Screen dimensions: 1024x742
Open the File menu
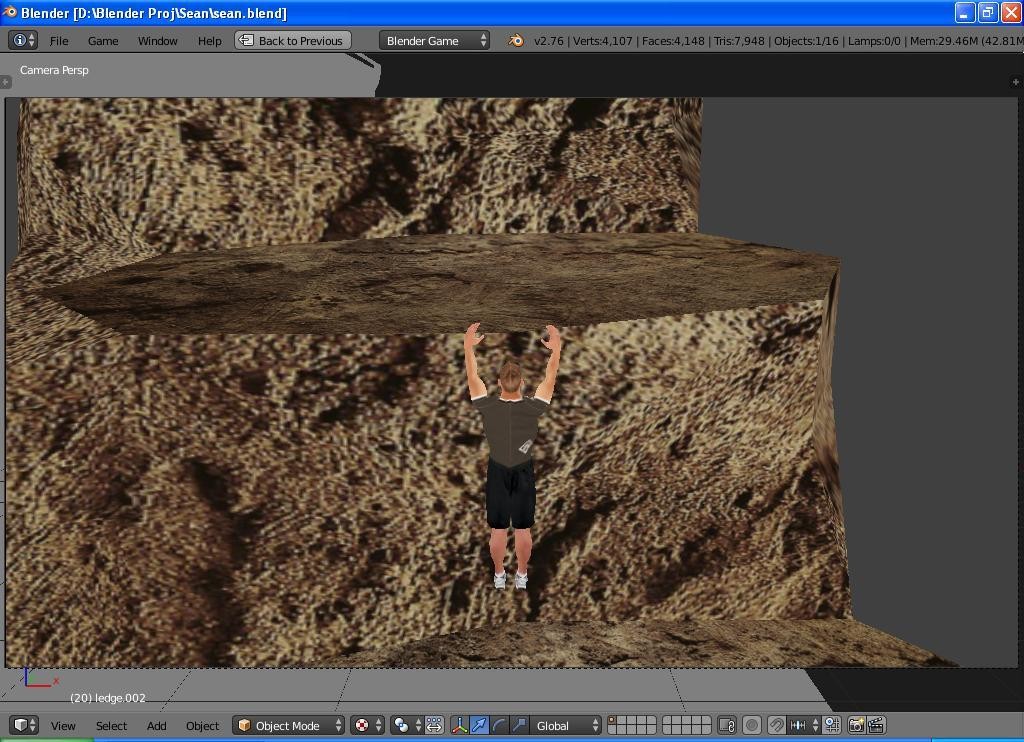coord(58,41)
